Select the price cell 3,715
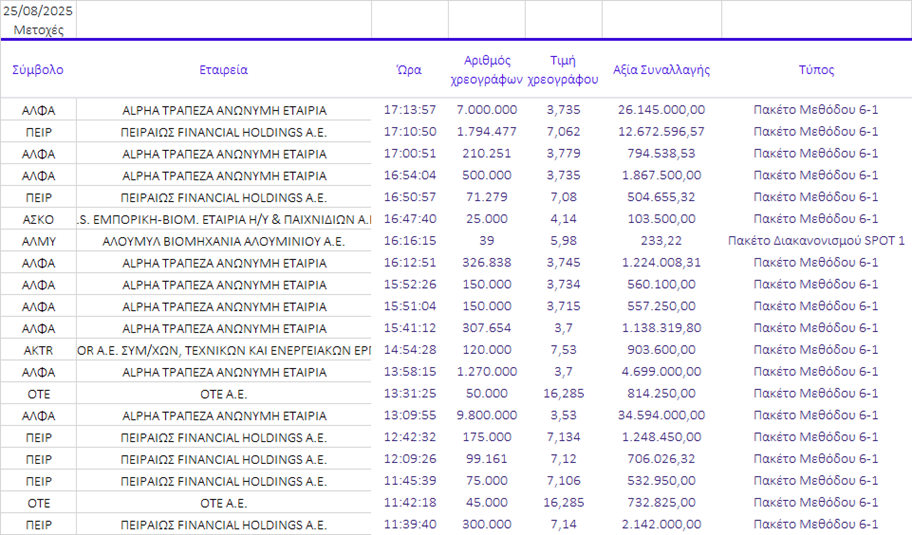The height and width of the screenshot is (535, 912). 563,306
